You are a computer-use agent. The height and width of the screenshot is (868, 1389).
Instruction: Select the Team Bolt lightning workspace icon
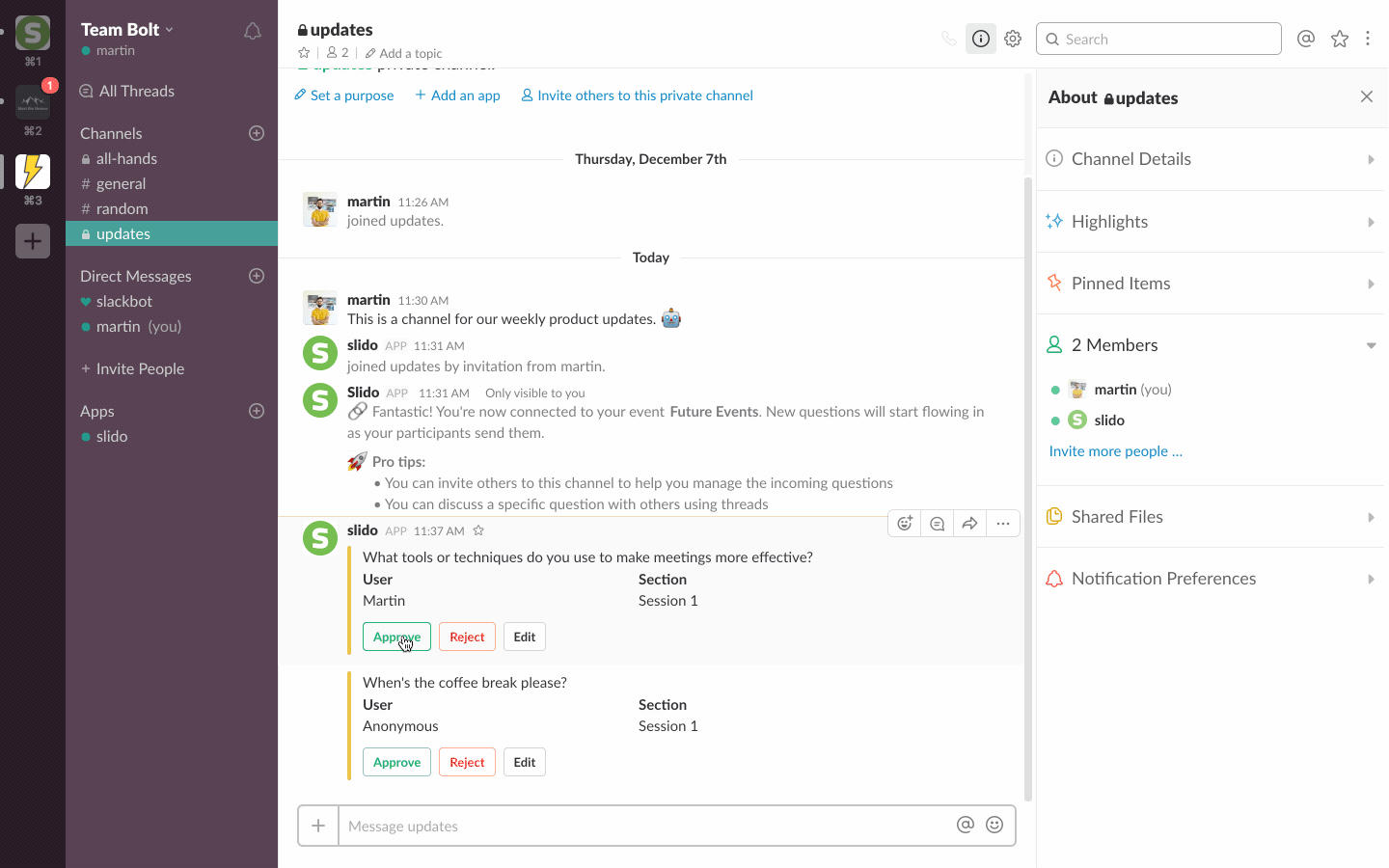coord(33,172)
